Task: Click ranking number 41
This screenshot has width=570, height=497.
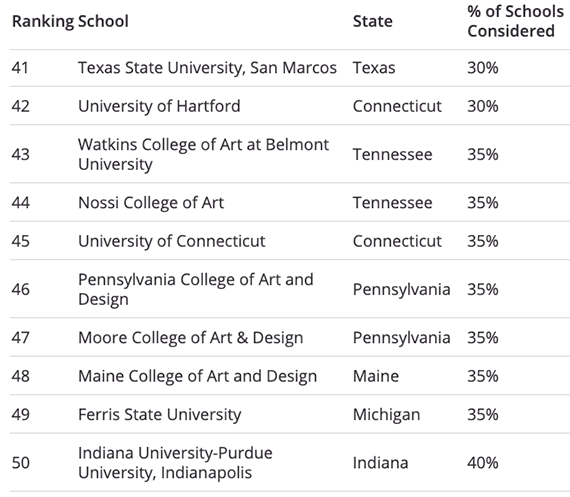Action: (20, 68)
